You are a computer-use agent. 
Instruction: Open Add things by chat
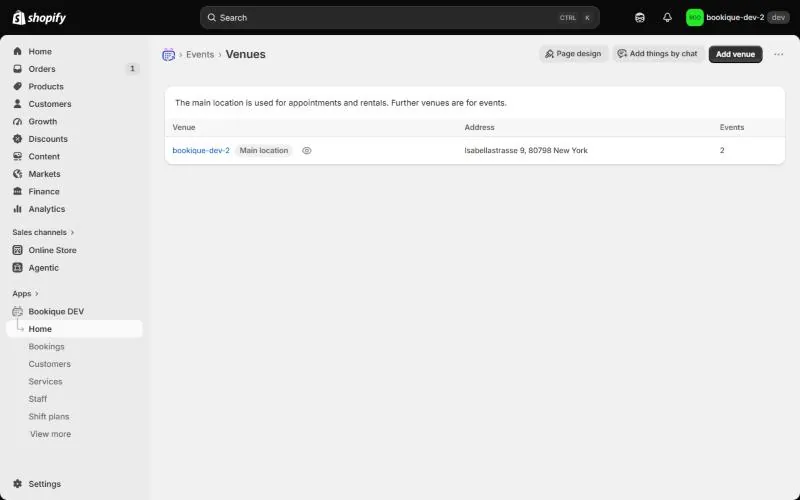coord(658,54)
